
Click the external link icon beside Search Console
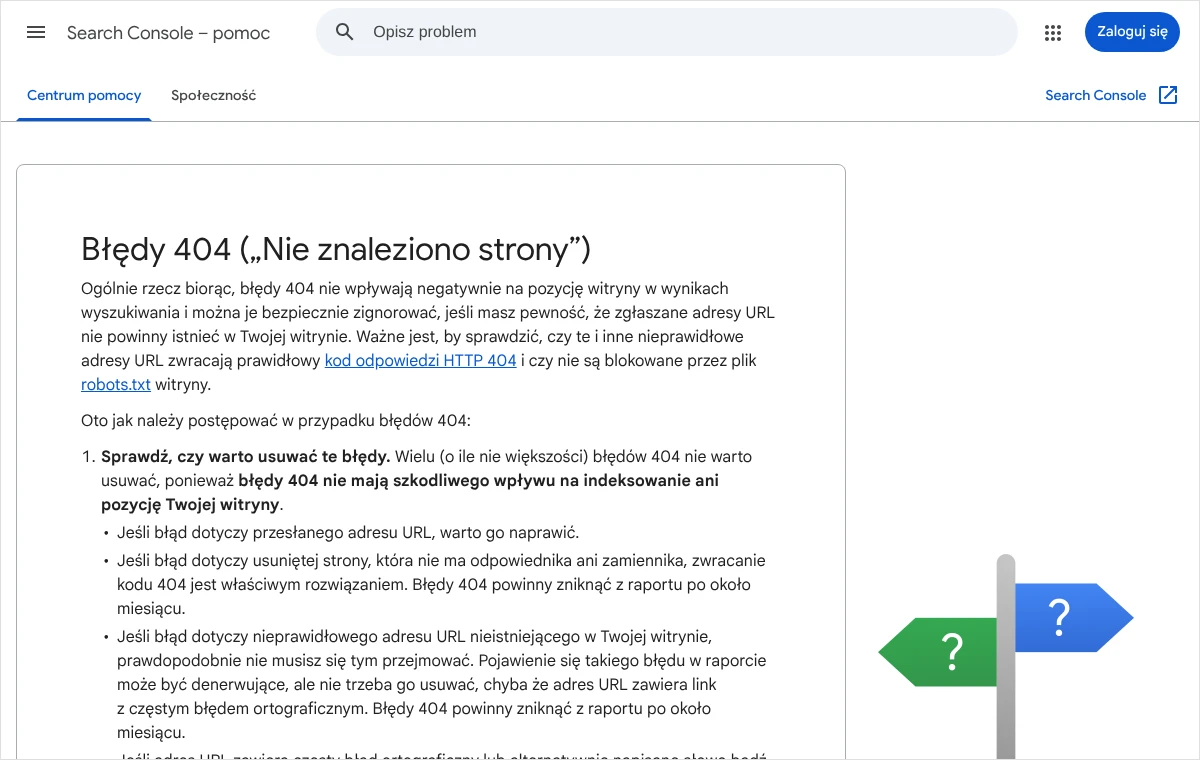pyautogui.click(x=1168, y=95)
